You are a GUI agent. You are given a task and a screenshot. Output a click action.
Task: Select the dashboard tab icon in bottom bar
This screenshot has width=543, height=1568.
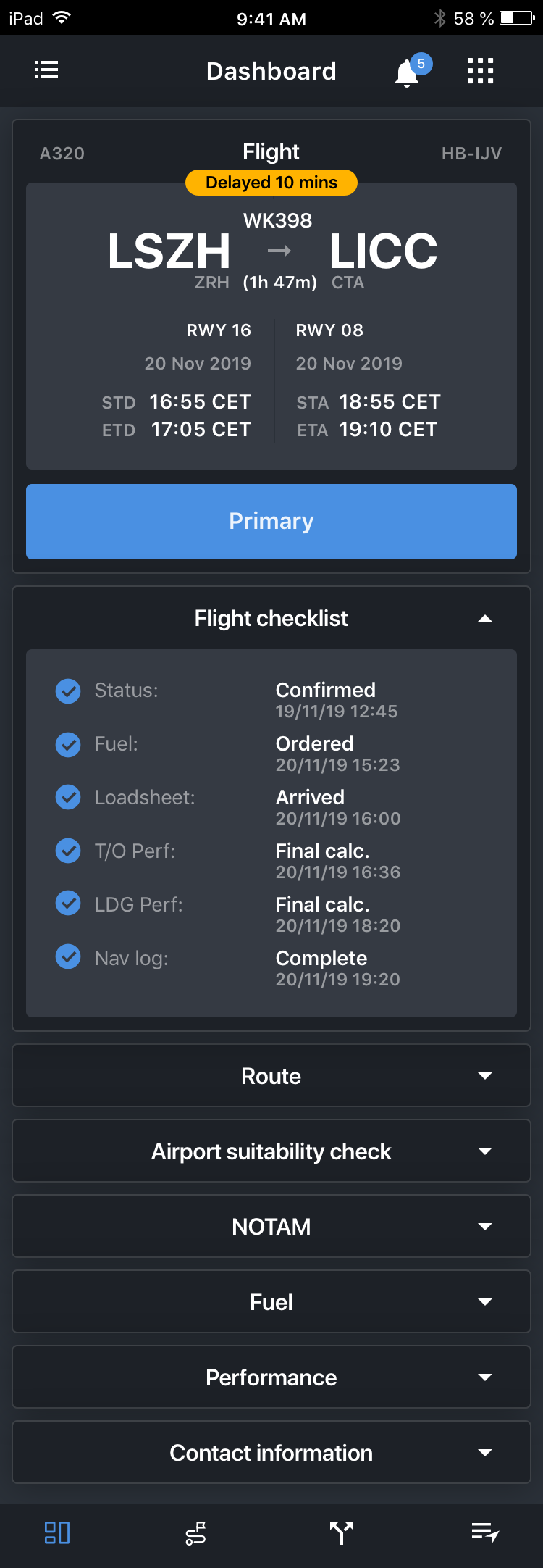click(57, 1532)
